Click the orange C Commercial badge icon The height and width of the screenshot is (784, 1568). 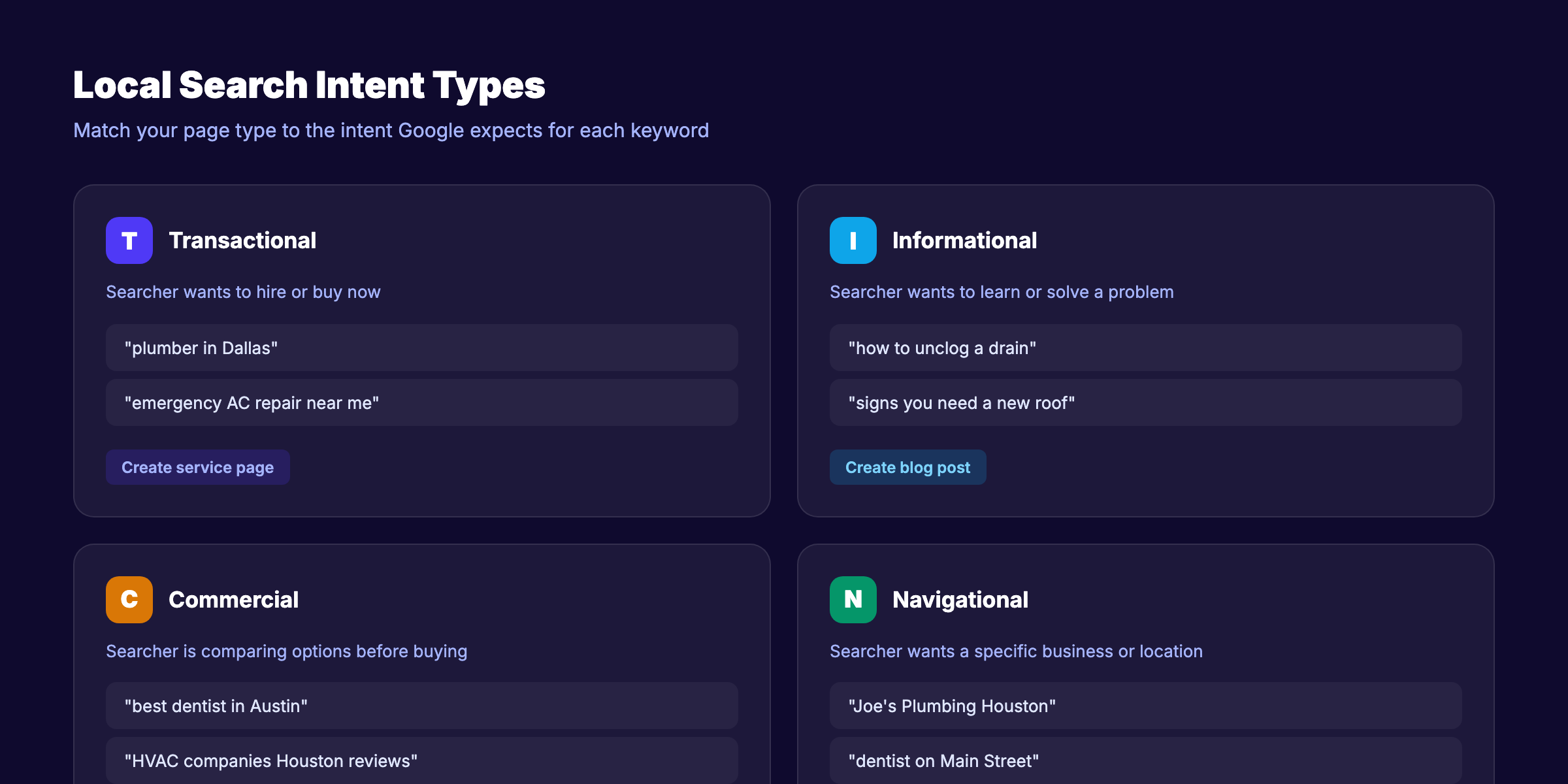point(129,600)
